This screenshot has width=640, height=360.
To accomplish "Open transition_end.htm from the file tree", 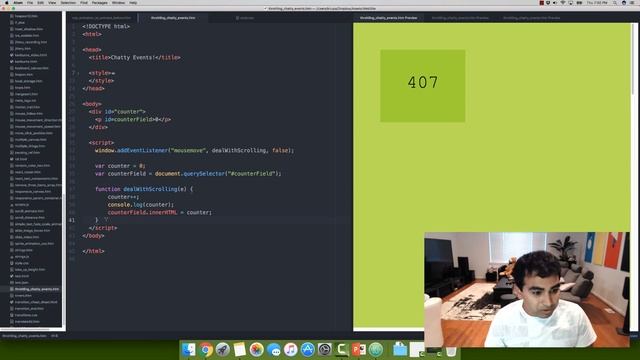I will [29, 309].
